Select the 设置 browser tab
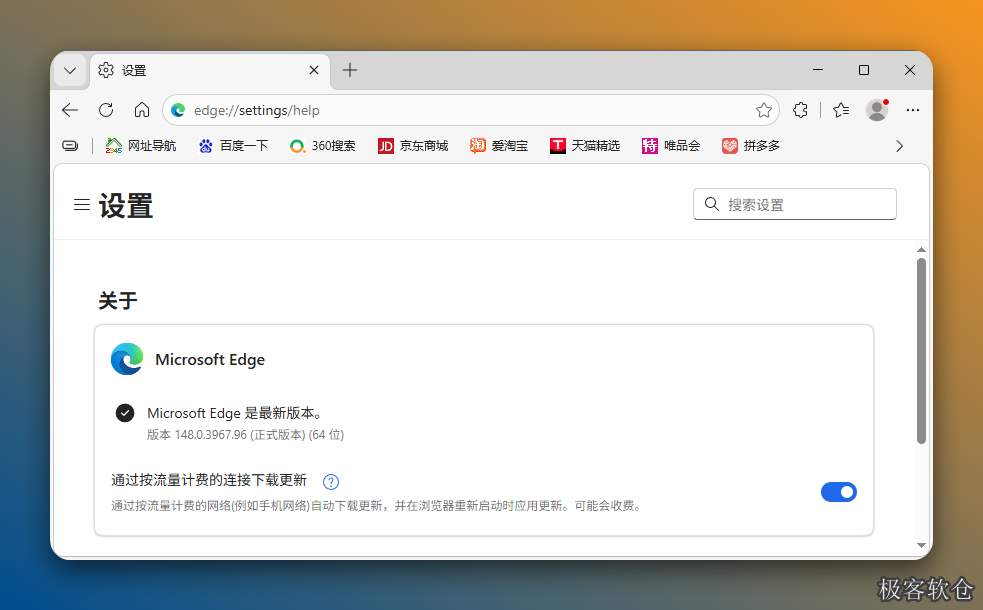 pyautogui.click(x=210, y=70)
